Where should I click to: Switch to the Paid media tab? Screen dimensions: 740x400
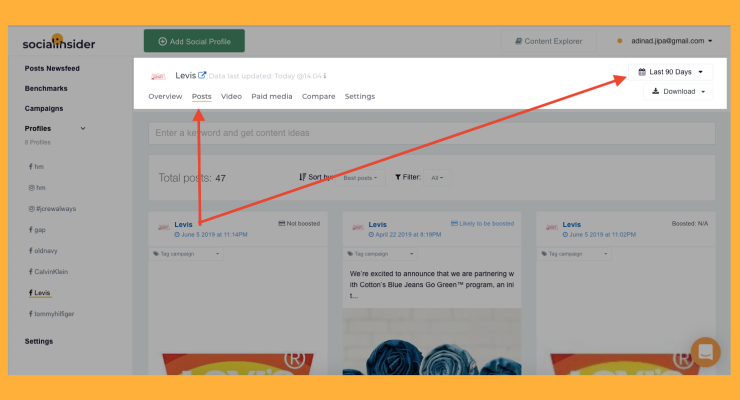[x=272, y=96]
